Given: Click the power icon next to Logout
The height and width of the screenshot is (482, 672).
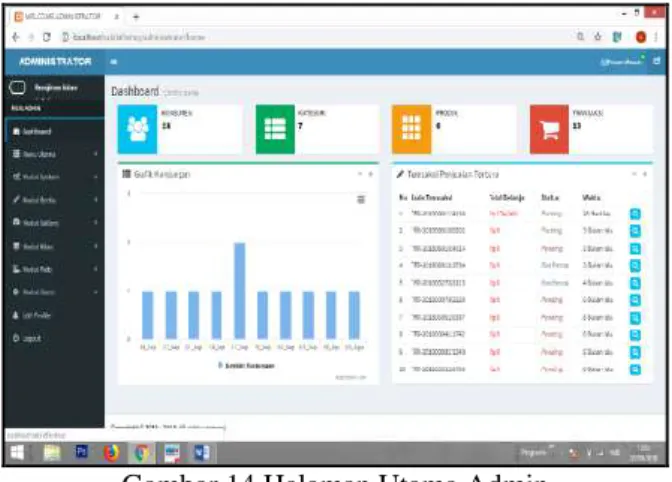Looking at the screenshot, I should pyautogui.click(x=16, y=338).
